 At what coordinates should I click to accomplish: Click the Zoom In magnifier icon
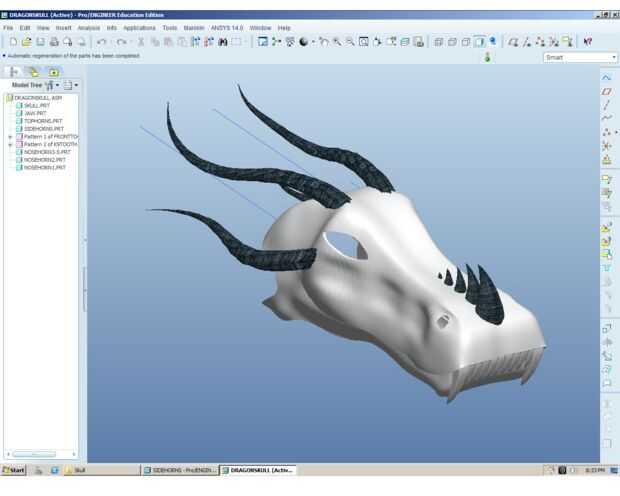[x=336, y=42]
